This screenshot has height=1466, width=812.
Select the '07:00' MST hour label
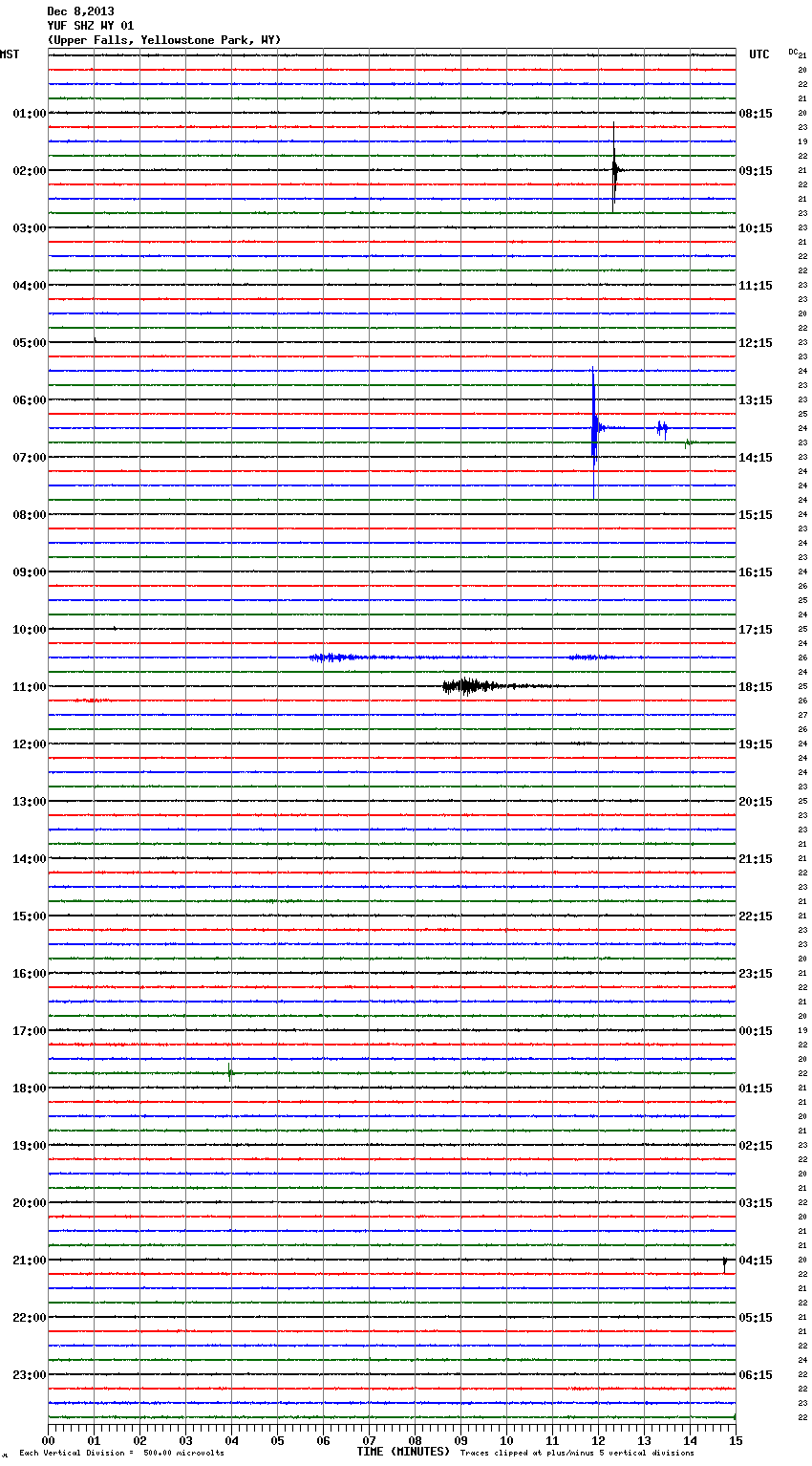pyautogui.click(x=29, y=457)
